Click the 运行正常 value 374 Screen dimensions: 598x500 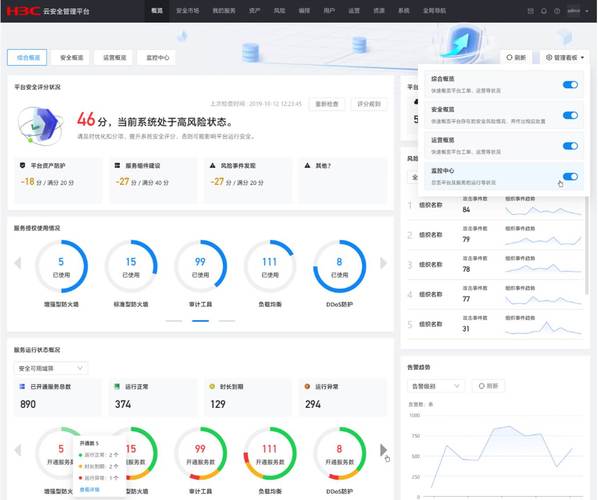(123, 404)
